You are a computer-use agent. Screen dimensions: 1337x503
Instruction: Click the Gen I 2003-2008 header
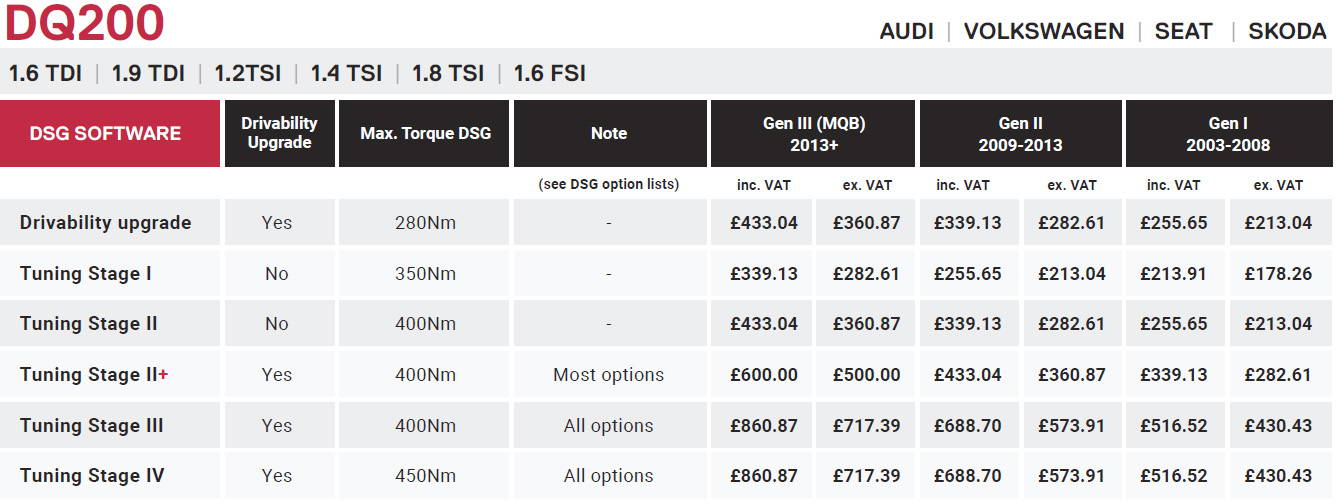coord(1228,133)
